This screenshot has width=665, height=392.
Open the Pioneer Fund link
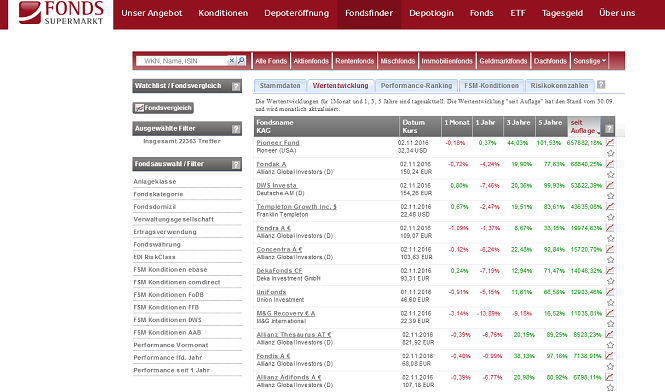coord(278,143)
